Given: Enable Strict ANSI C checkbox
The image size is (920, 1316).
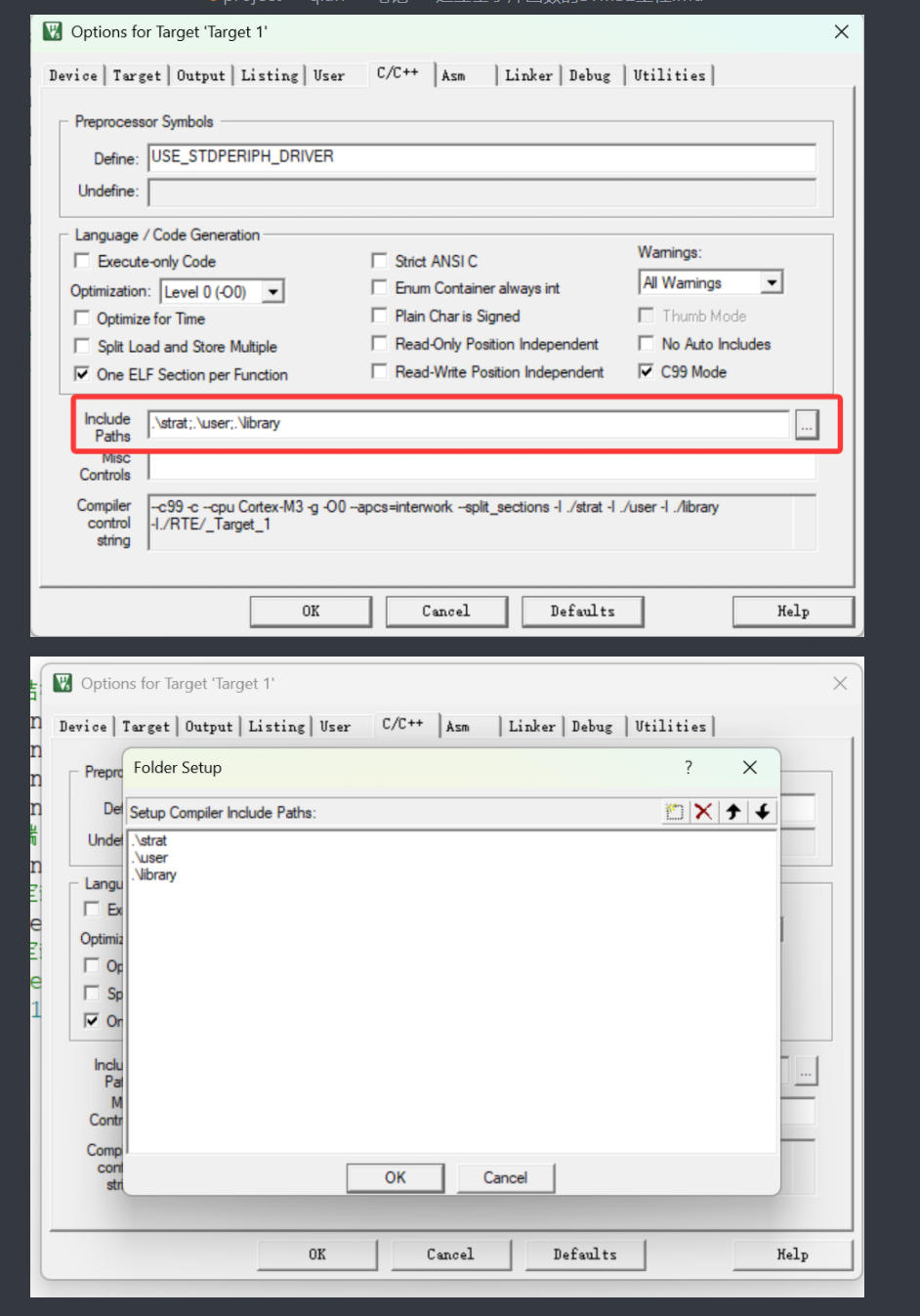Looking at the screenshot, I should click(x=379, y=261).
